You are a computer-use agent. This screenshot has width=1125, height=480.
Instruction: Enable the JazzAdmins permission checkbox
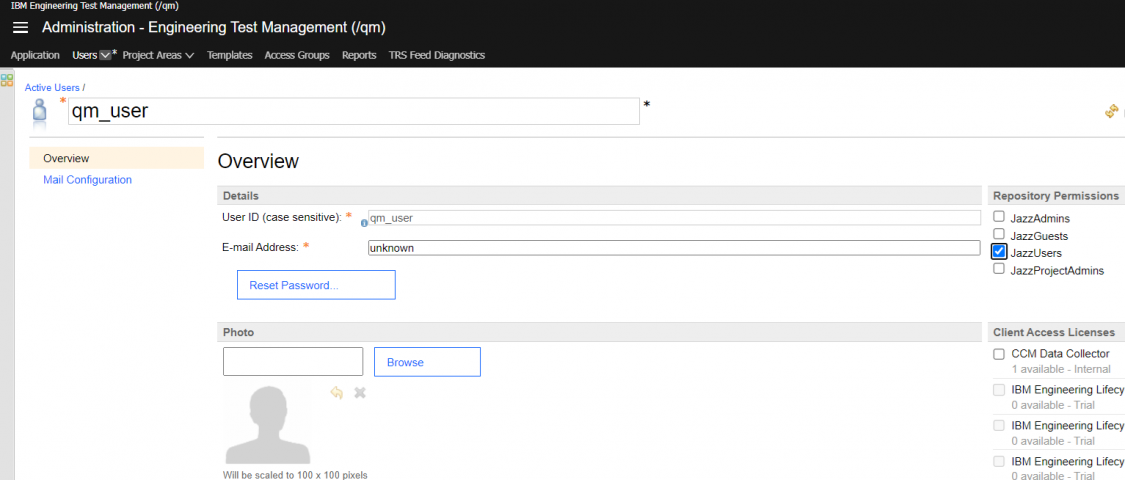(999, 216)
